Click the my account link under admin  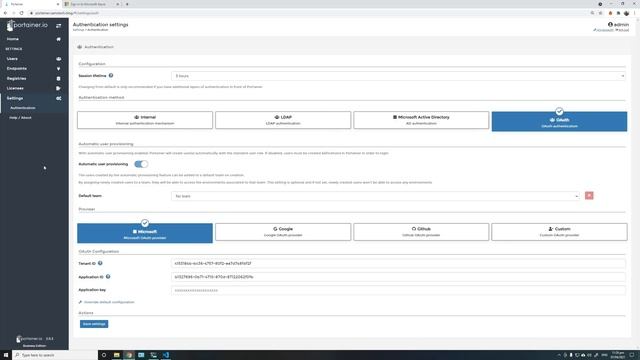[603, 30]
